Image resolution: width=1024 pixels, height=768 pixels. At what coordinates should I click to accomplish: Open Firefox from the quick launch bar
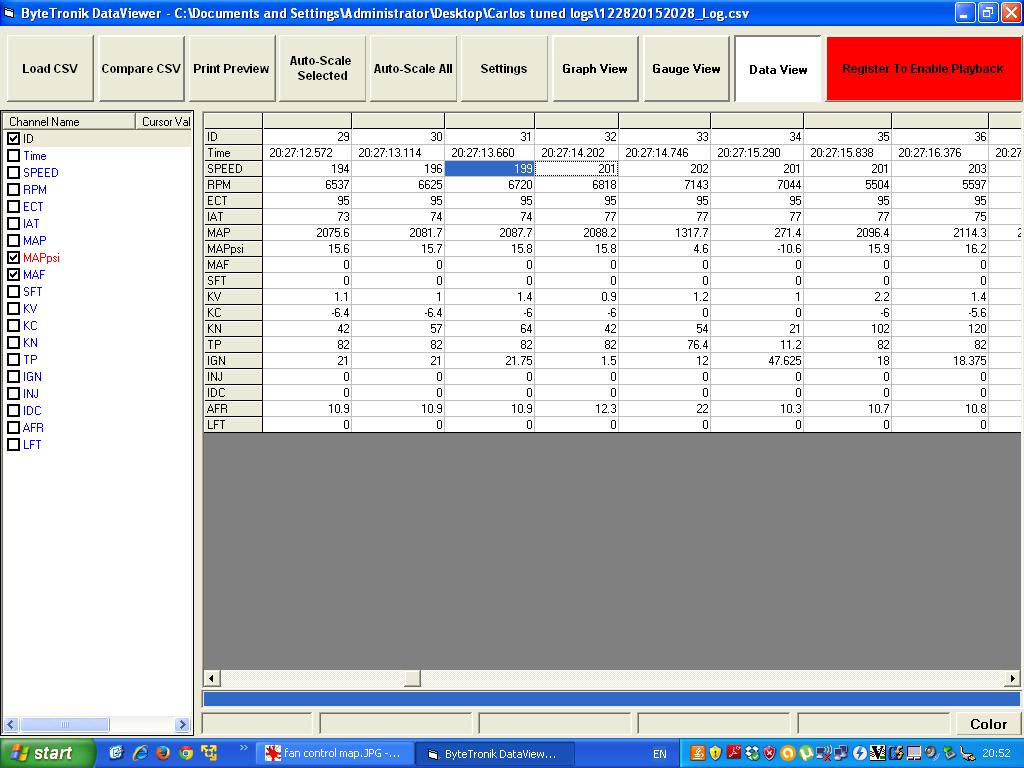(162, 753)
